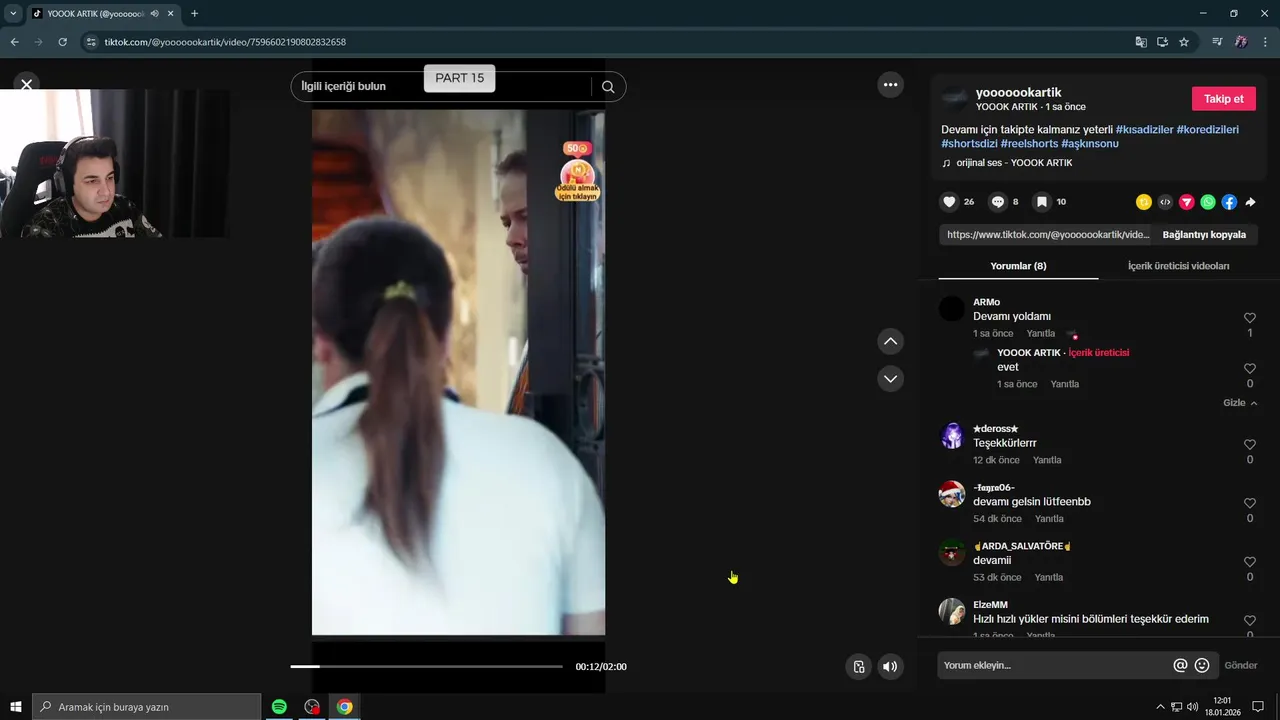
Task: Open the three-dot more options menu on the video
Action: 890,85
